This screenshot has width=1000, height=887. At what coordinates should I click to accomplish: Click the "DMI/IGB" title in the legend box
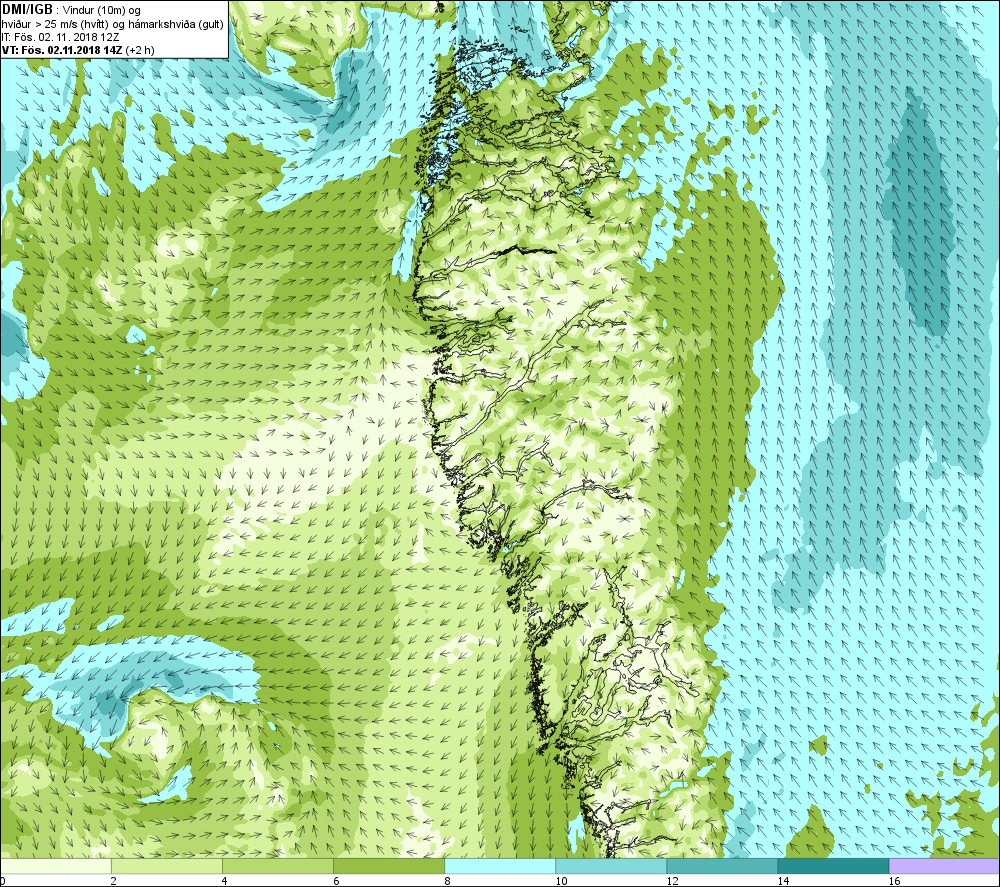coord(27,10)
